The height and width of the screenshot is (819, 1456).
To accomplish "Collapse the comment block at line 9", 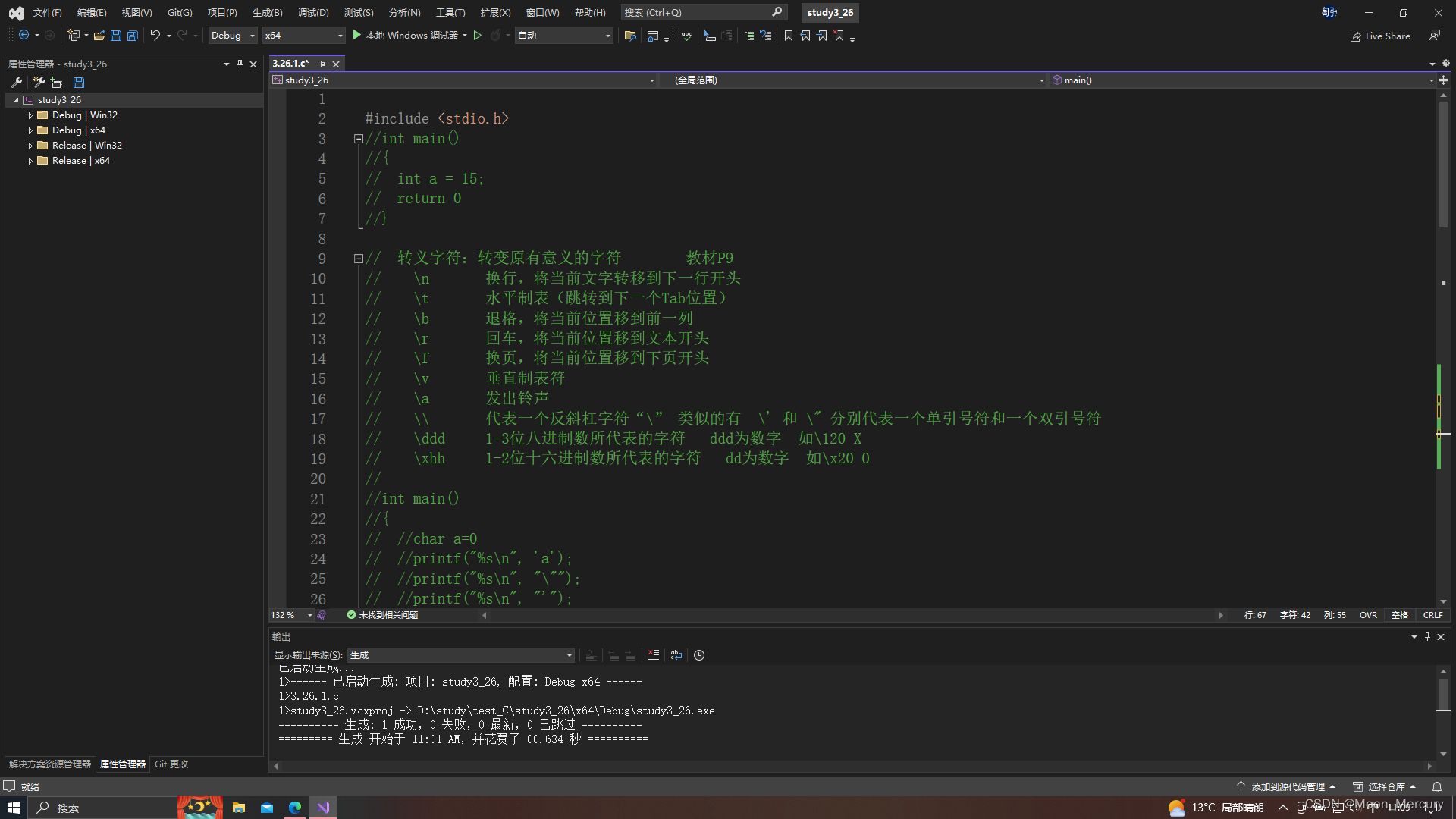I will [359, 258].
